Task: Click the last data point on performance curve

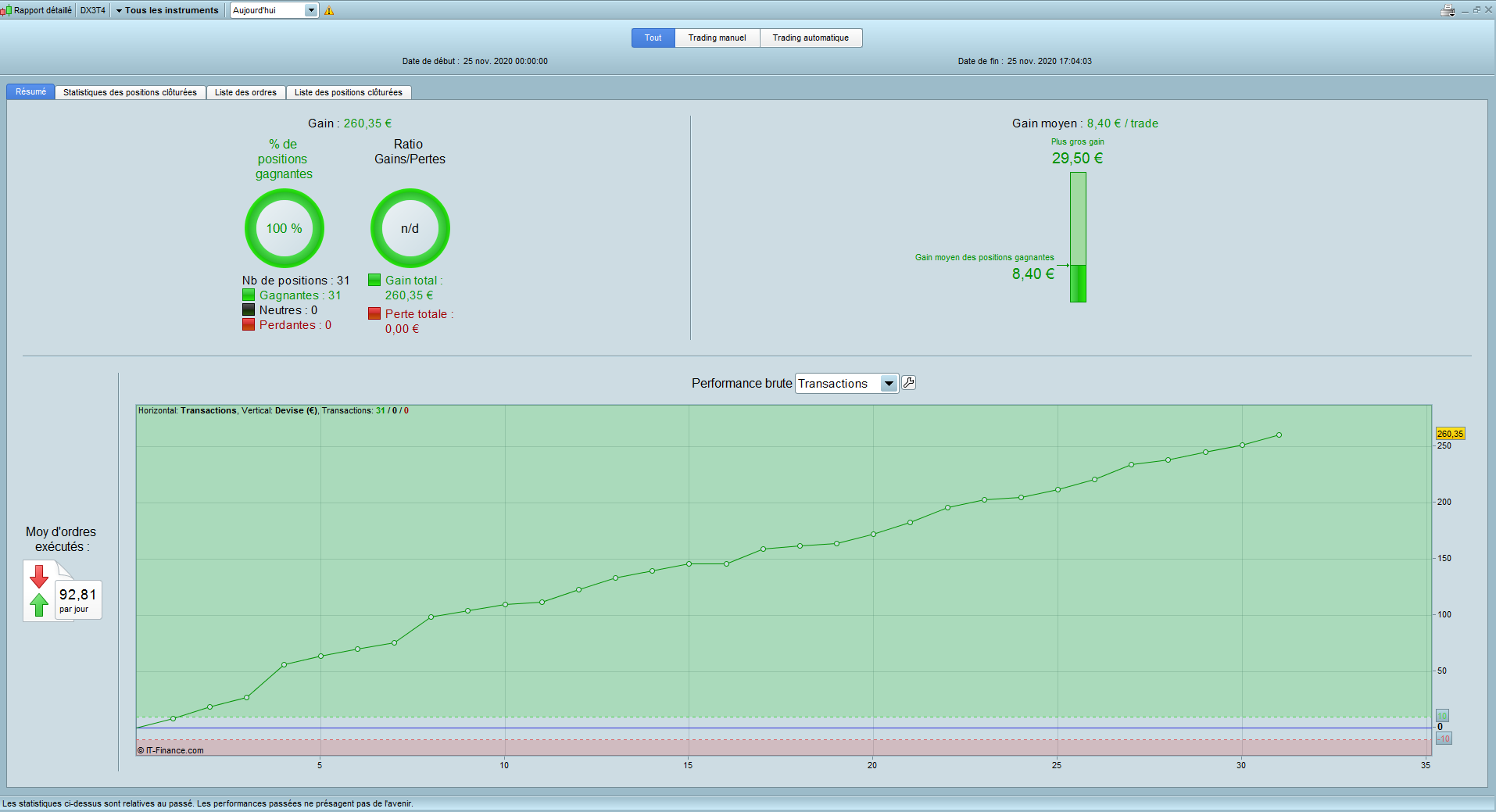Action: point(1279,435)
